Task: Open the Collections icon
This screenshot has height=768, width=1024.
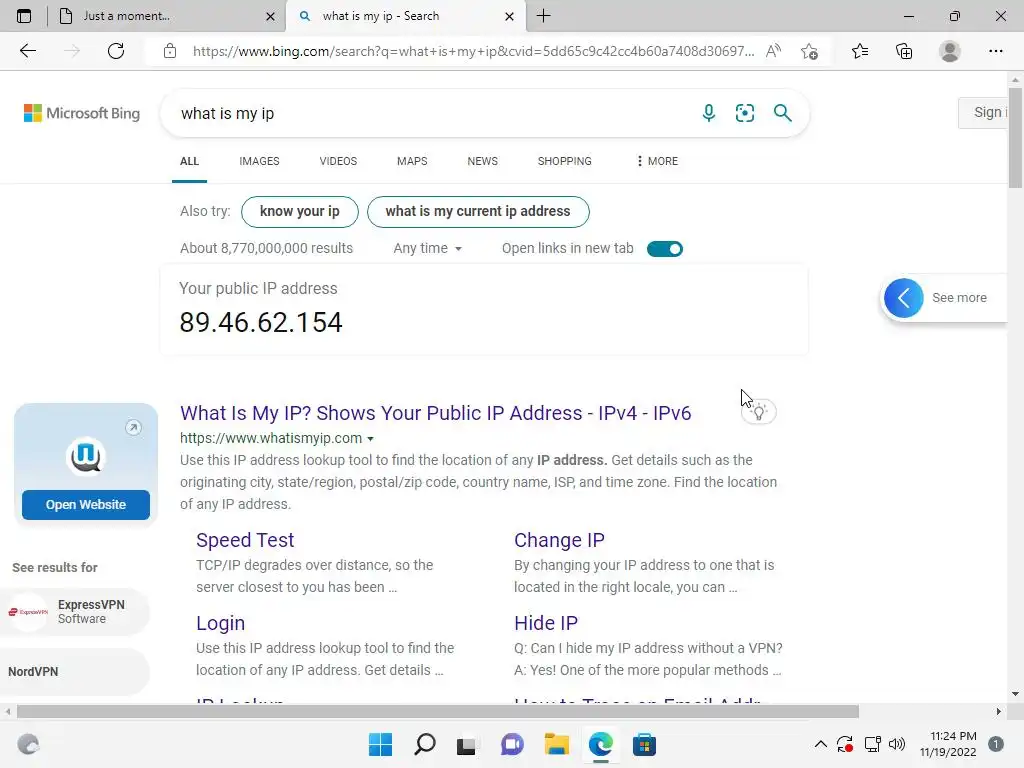Action: 904,51
